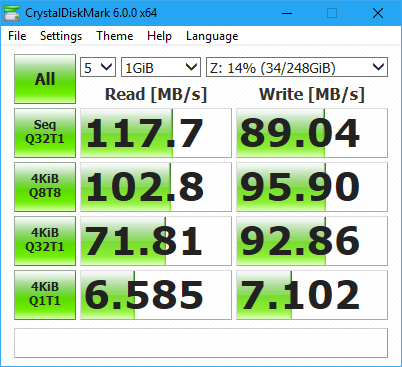Click the Write [MB/s] column header
Screen dimensions: 402x367
tap(312, 94)
